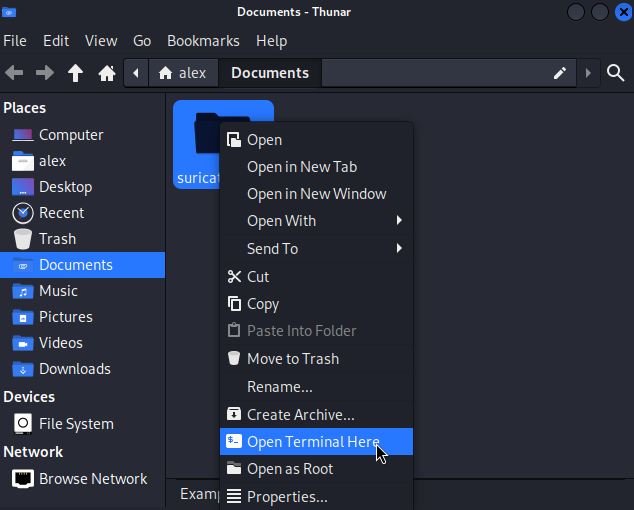
Task: Select the Documents path bar button
Action: [x=270, y=73]
